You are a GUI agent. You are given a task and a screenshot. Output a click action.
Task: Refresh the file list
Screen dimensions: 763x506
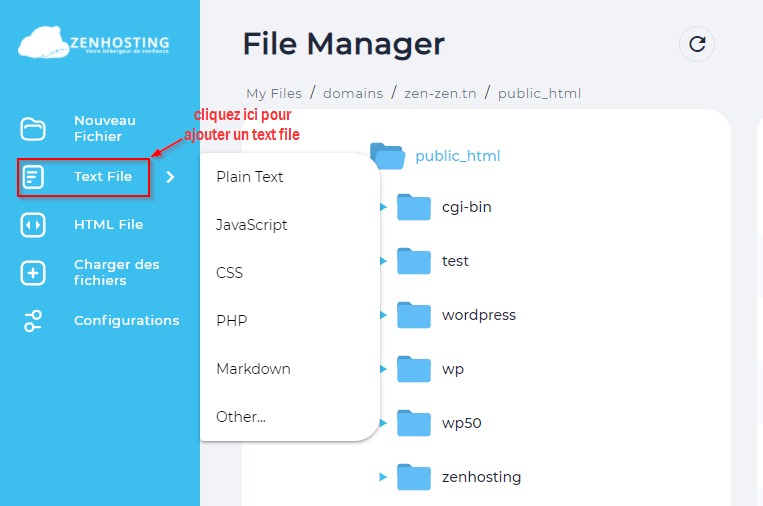(x=697, y=44)
